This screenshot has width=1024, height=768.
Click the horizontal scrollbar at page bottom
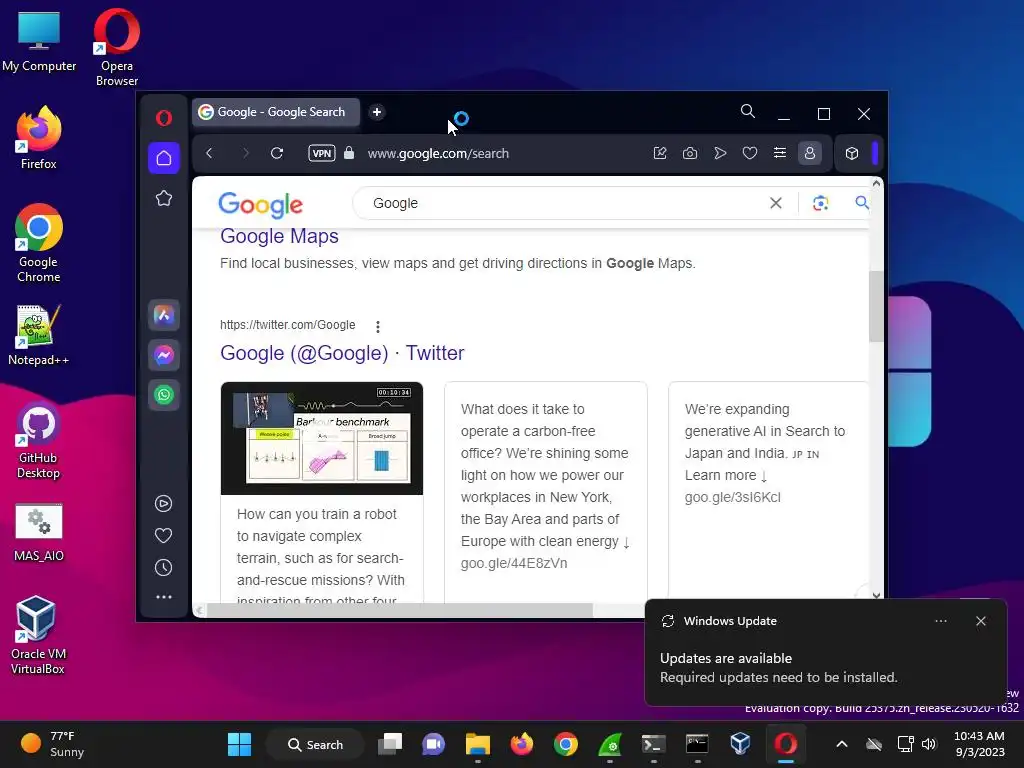pos(400,610)
